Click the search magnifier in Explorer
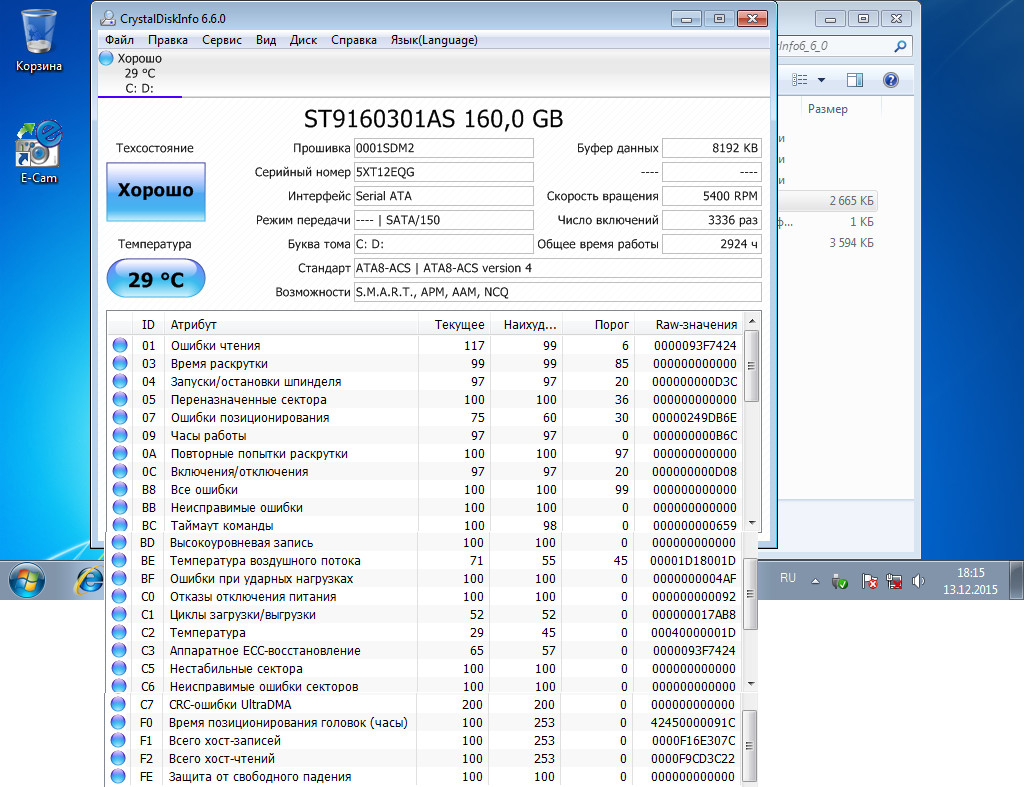 click(900, 46)
